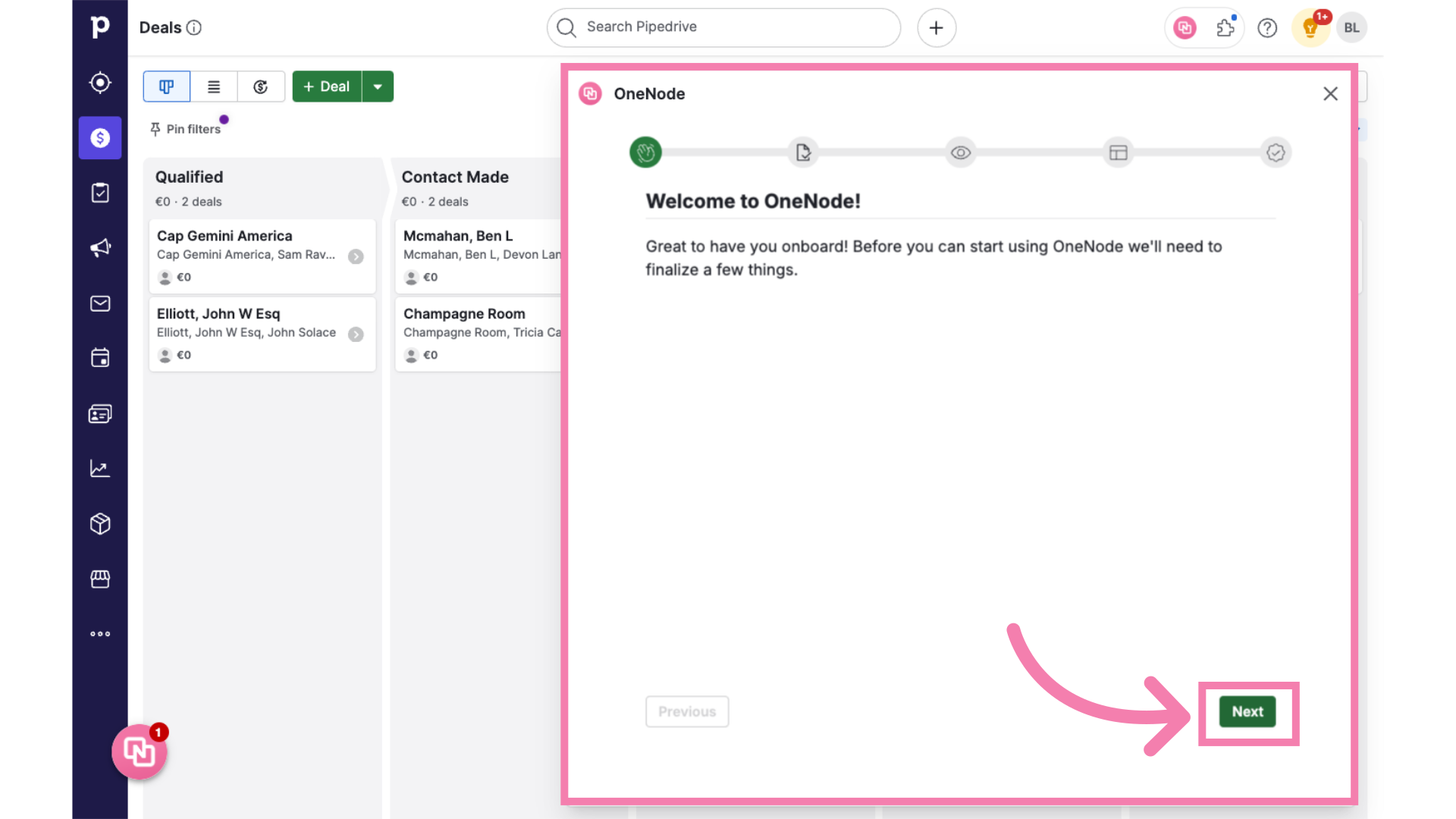Click the + Deal button
1456x819 pixels.
327,86
